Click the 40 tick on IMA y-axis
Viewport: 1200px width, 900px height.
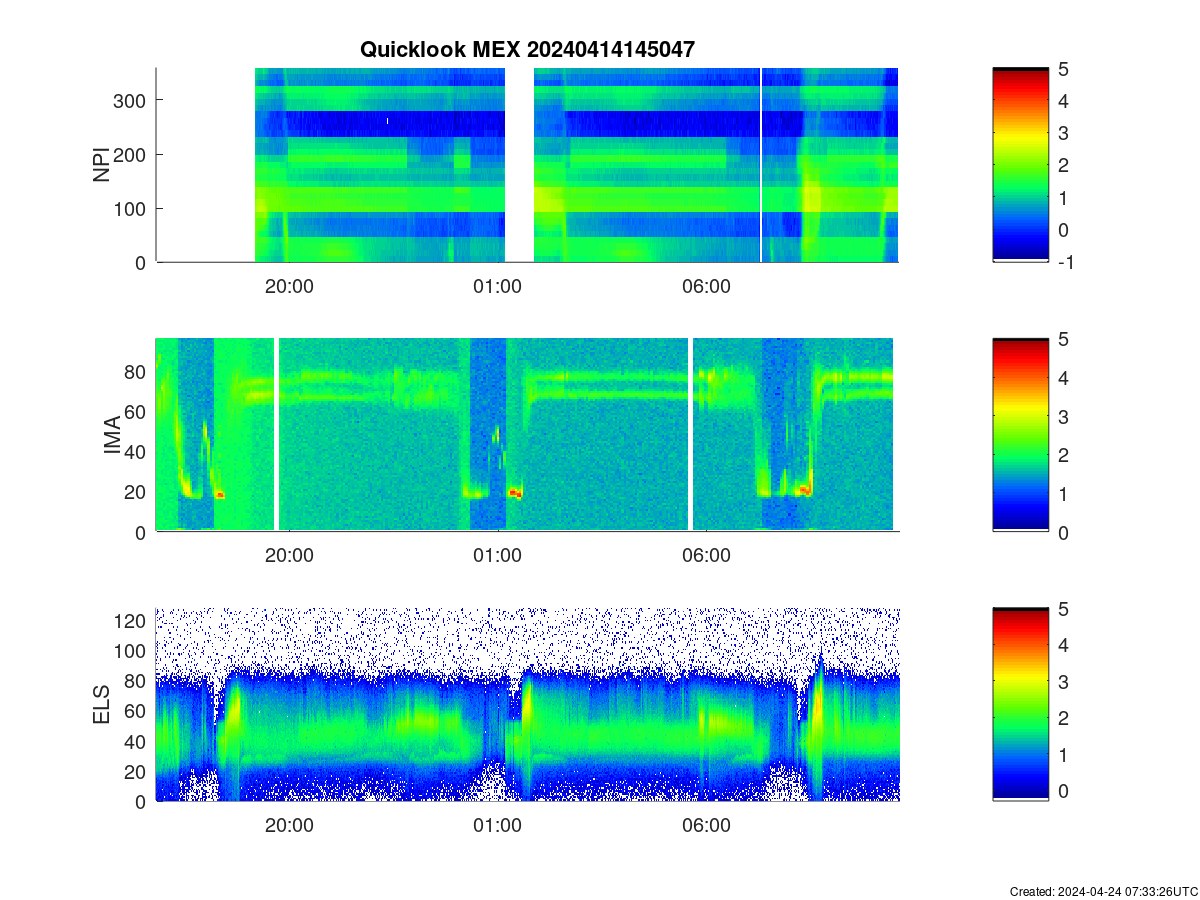pyautogui.click(x=137, y=452)
